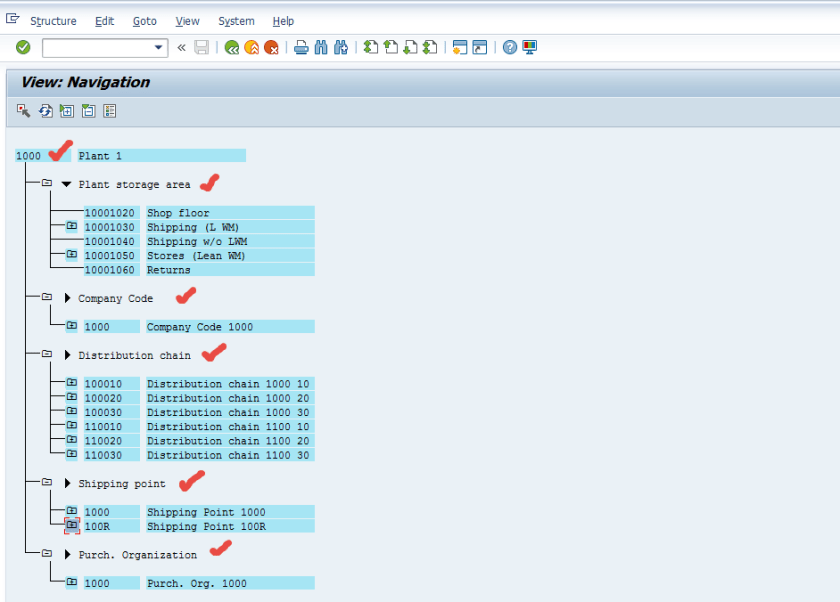Select Shipping Point 1000 row

[199, 512]
